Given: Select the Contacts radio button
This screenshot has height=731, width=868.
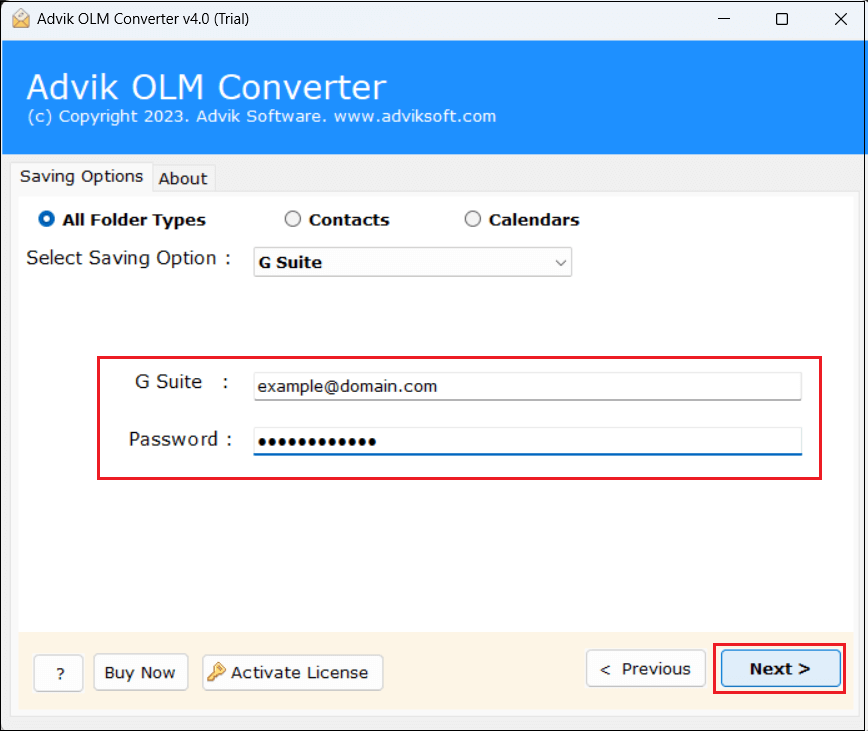Looking at the screenshot, I should point(292,218).
